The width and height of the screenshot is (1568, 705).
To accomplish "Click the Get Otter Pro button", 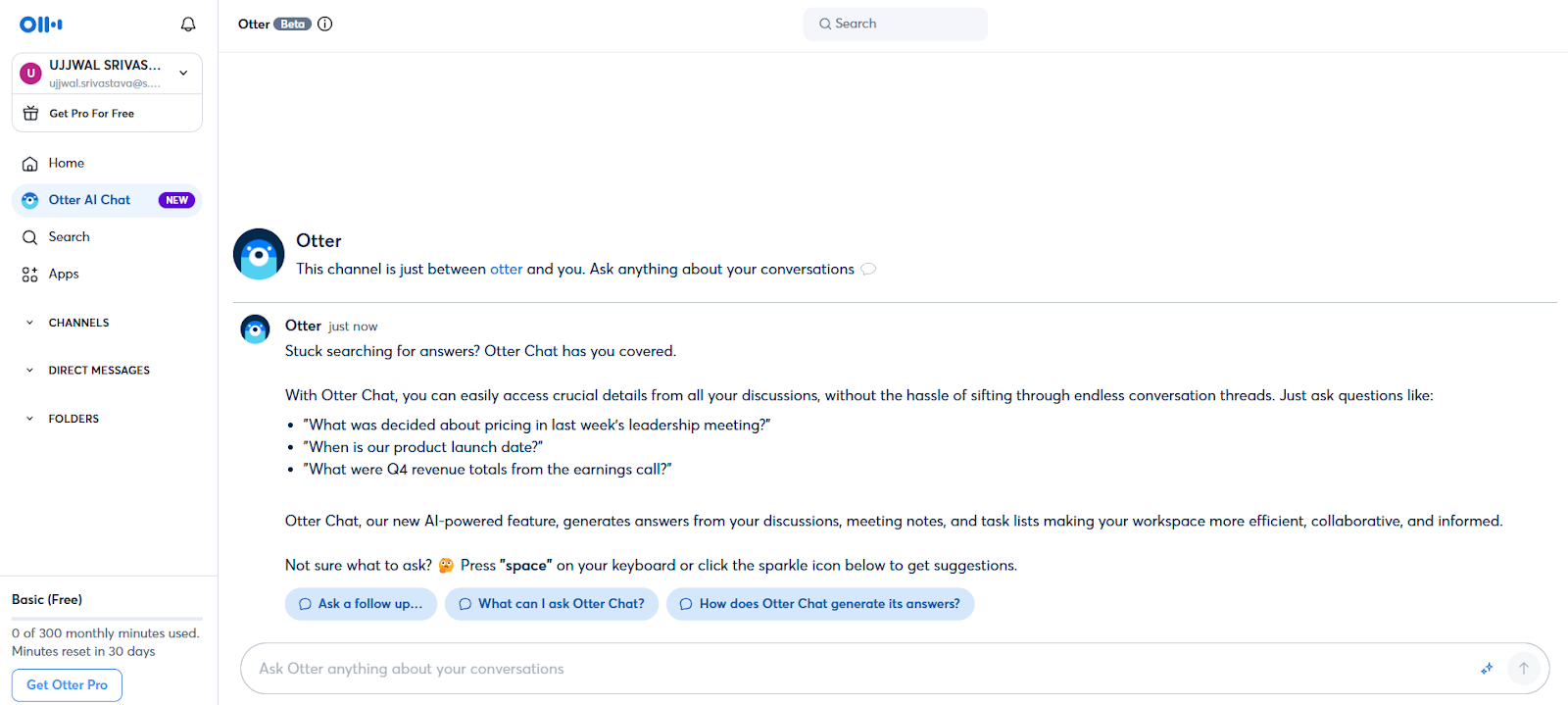I will 67,685.
